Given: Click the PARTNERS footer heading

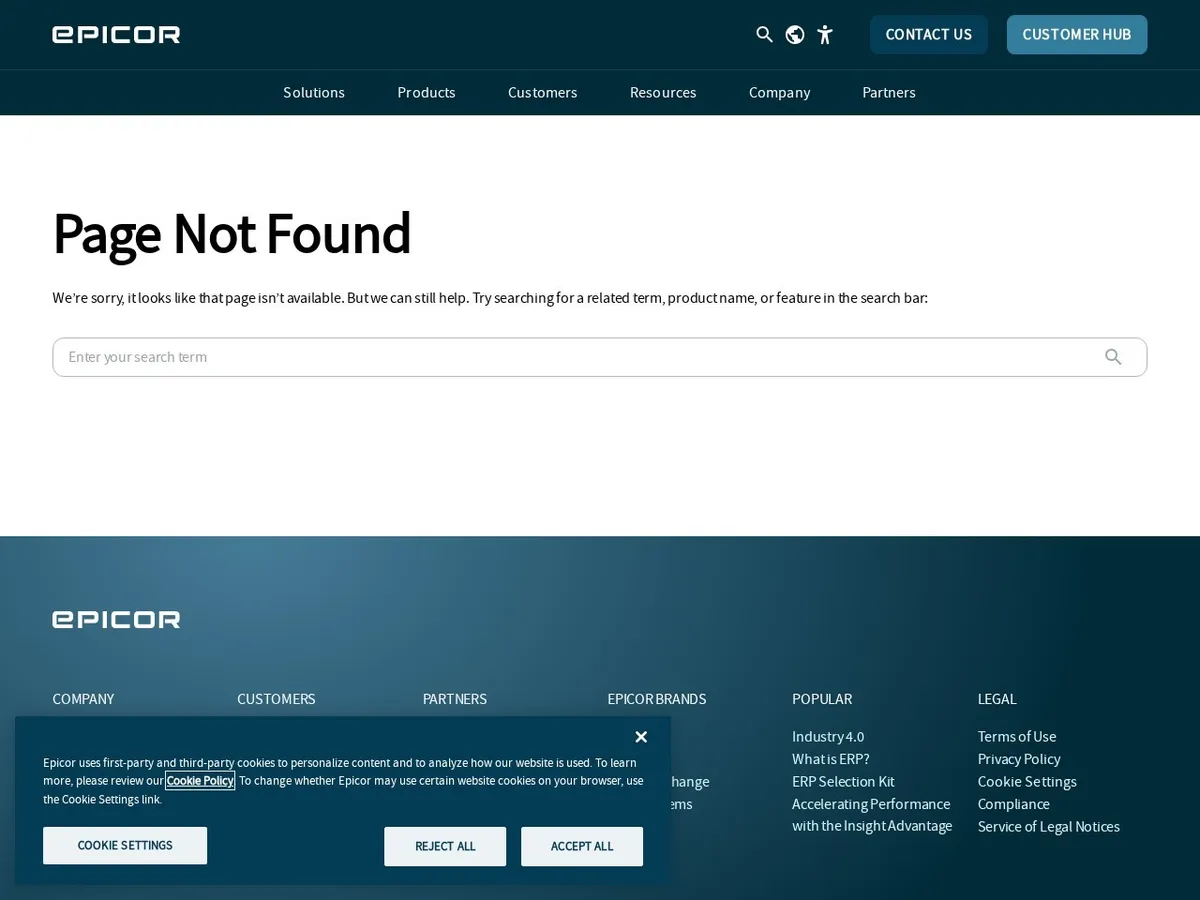Looking at the screenshot, I should pyautogui.click(x=455, y=699).
